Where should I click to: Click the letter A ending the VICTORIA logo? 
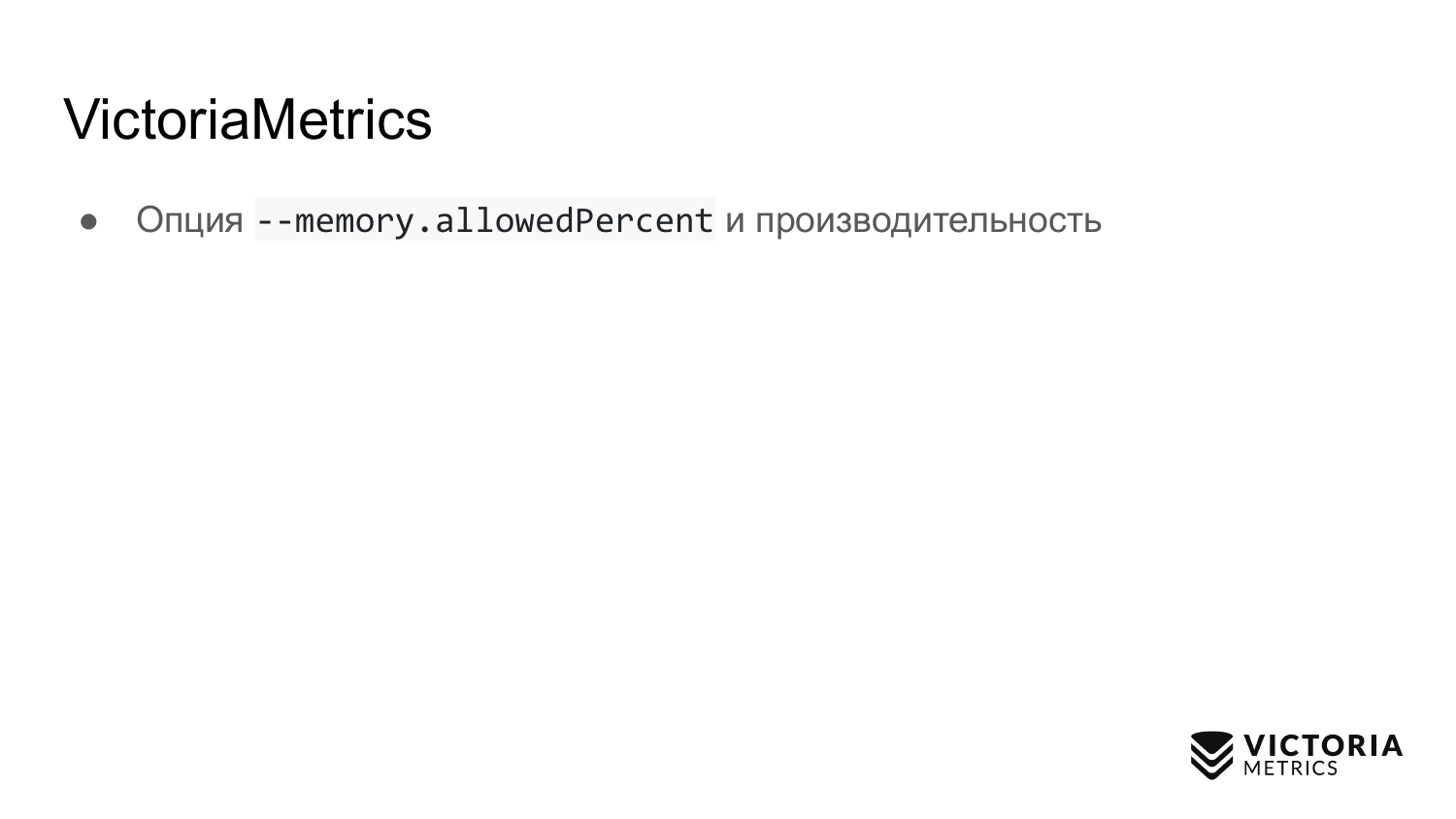click(1392, 745)
